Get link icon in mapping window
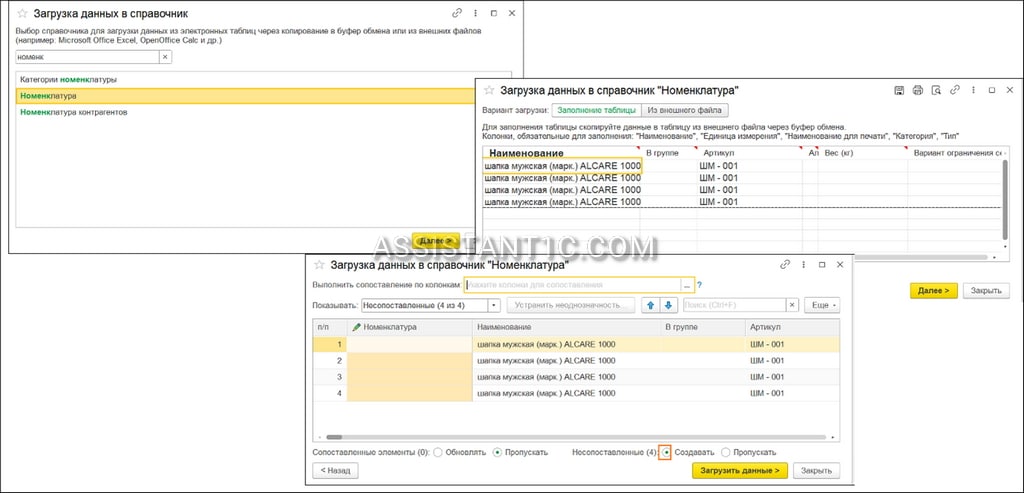 tap(785, 265)
